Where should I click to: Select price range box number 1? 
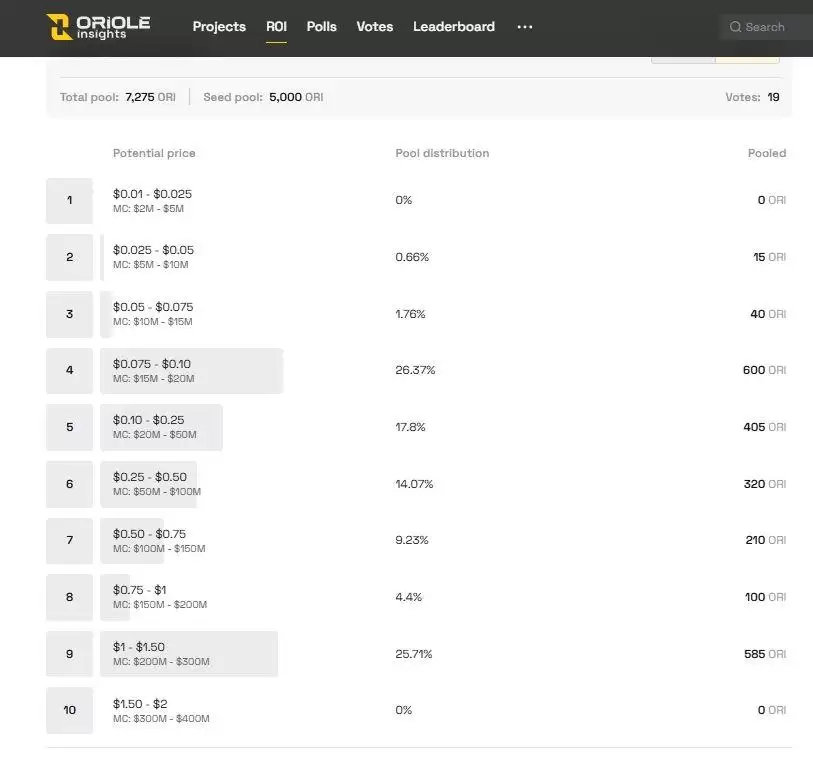(x=69, y=201)
